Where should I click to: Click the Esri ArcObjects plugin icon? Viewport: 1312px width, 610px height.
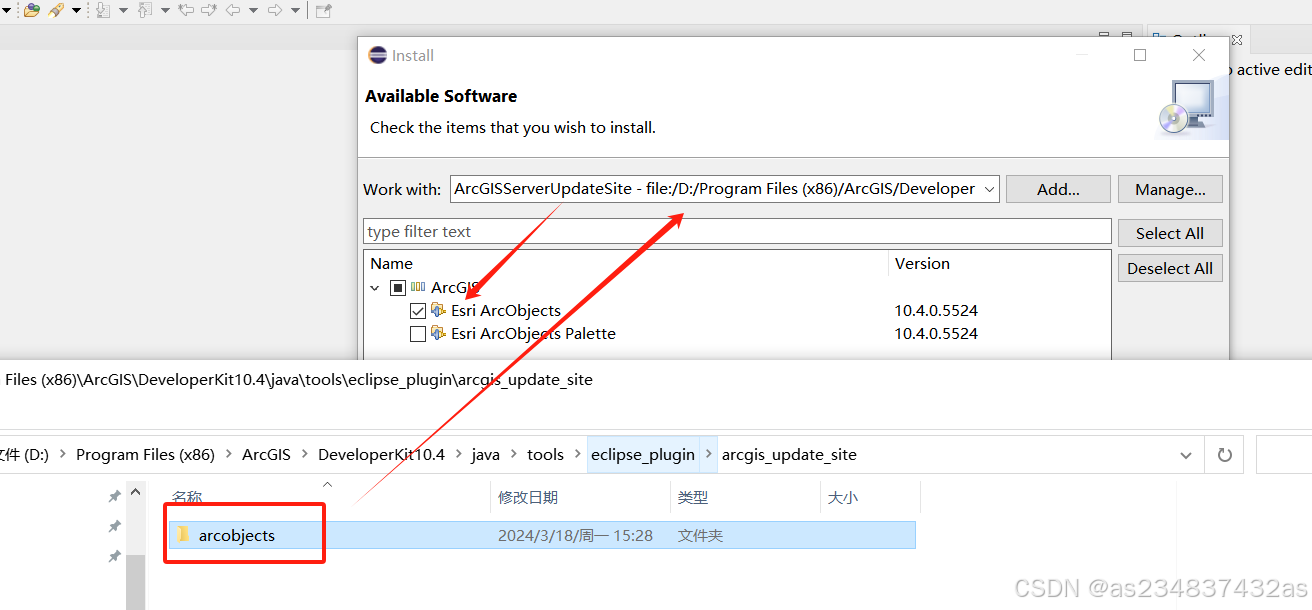[438, 310]
